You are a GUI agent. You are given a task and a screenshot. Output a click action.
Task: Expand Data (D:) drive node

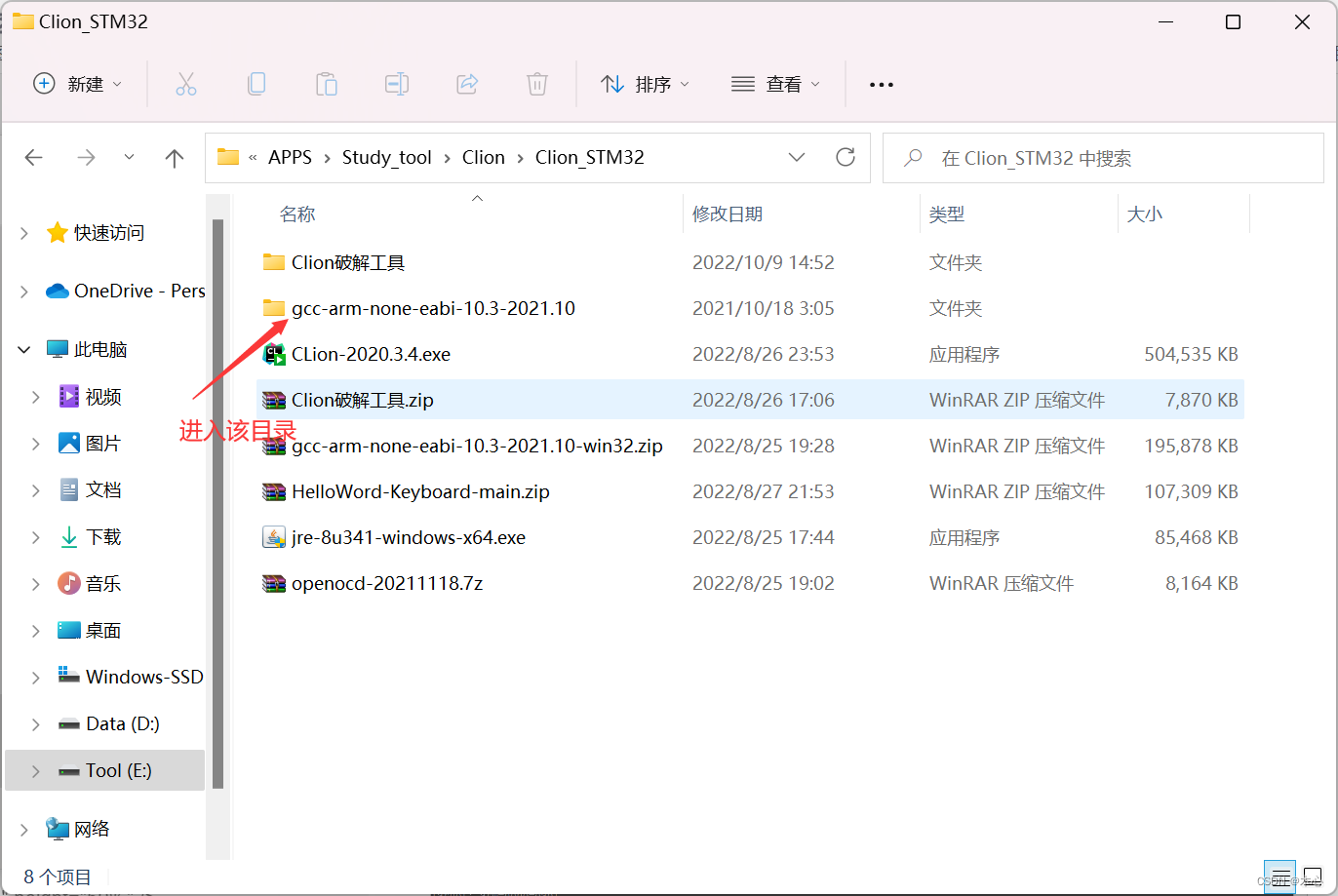click(36, 724)
